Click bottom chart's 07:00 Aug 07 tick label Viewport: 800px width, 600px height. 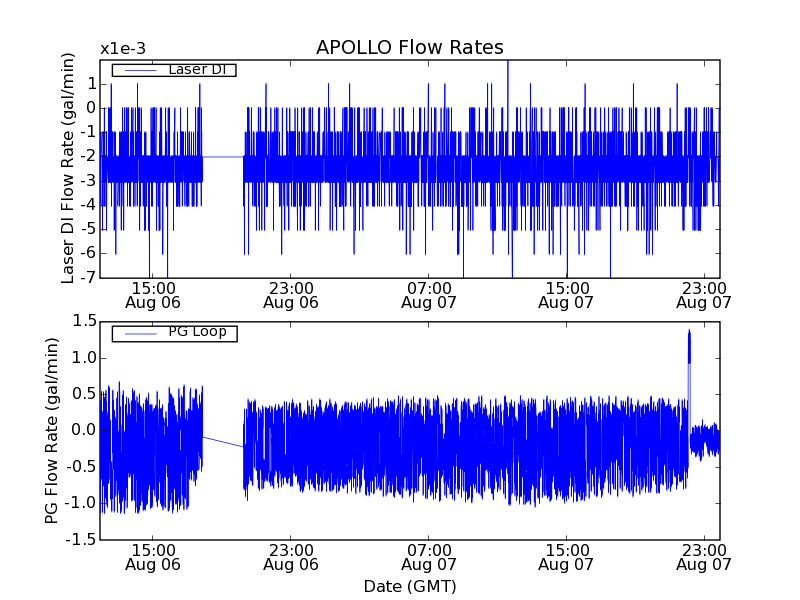click(x=429, y=557)
